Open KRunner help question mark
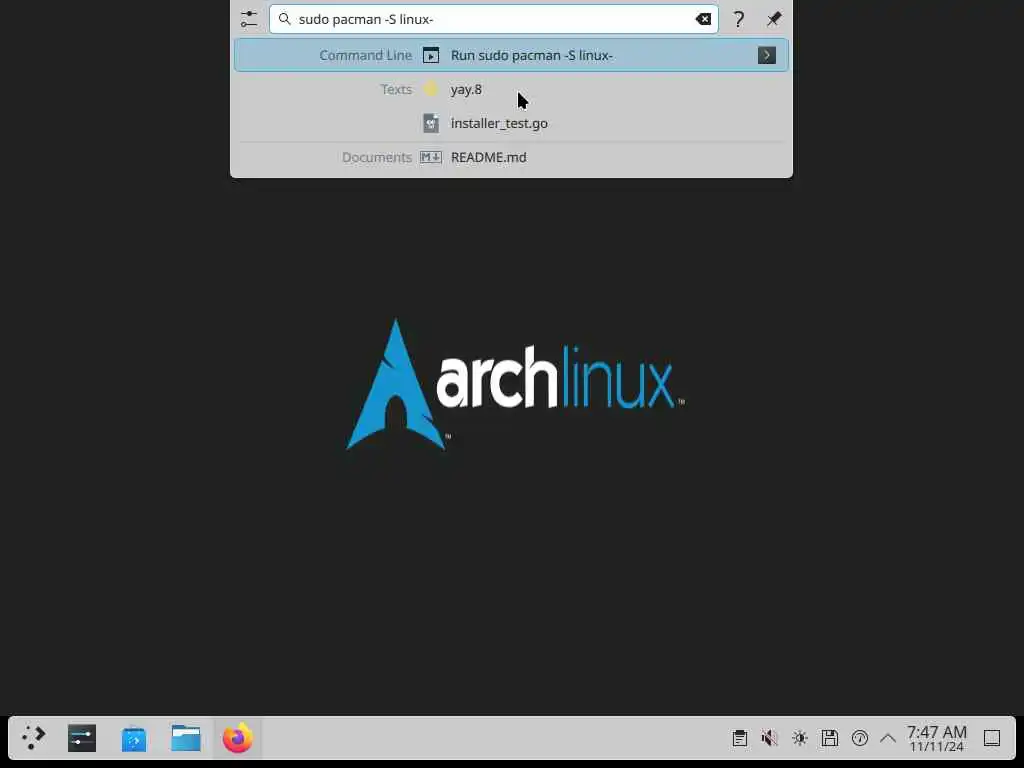The image size is (1024, 768). click(x=739, y=19)
